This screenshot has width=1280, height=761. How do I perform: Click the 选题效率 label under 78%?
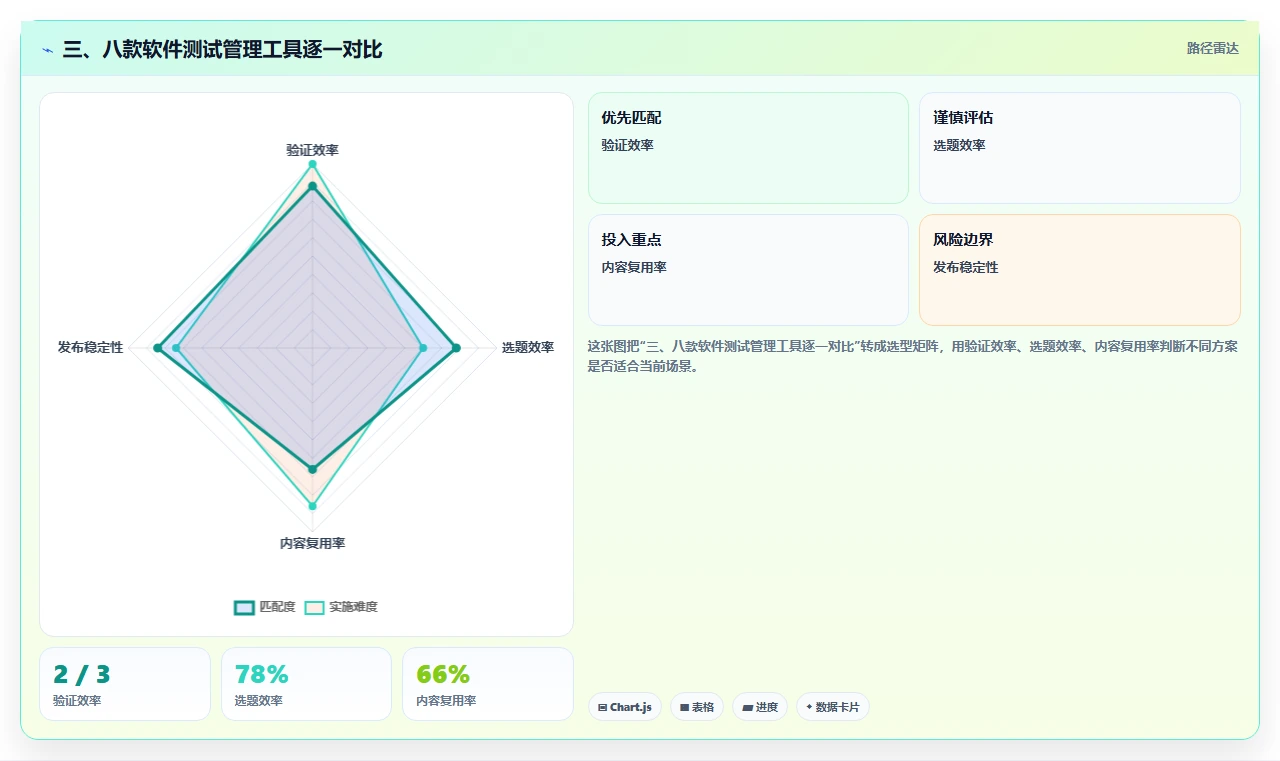259,701
